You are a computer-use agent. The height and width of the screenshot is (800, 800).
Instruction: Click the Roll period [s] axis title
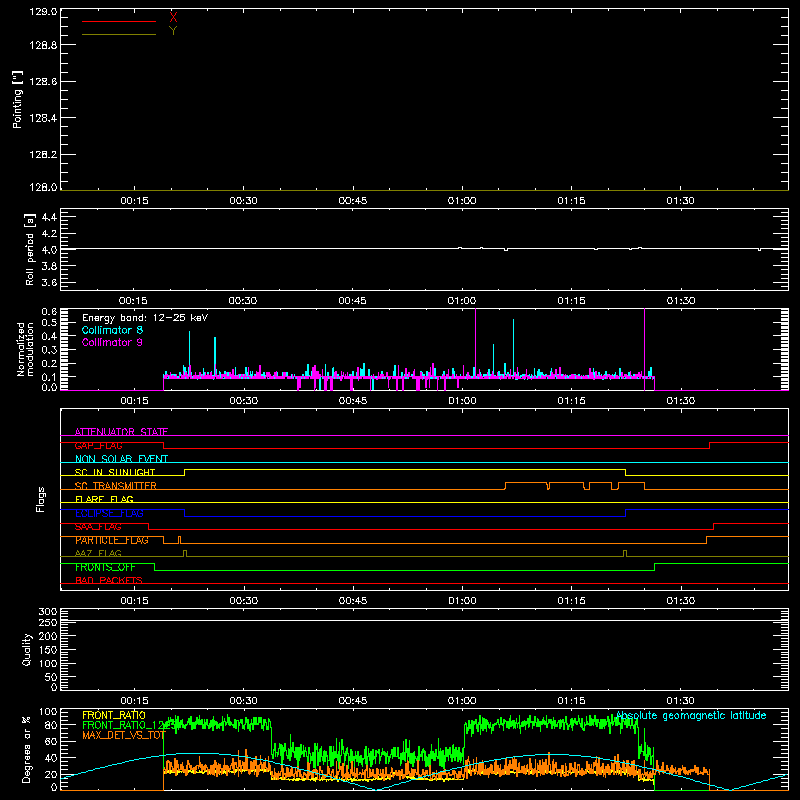point(30,249)
